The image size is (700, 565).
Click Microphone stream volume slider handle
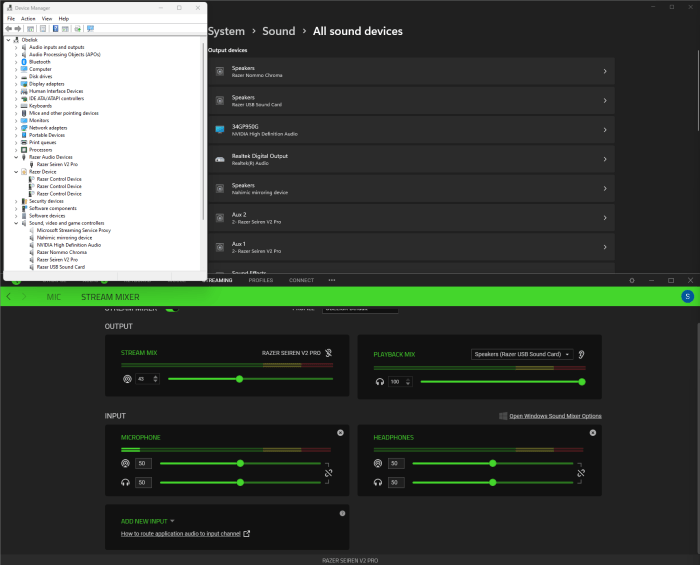[x=240, y=463]
